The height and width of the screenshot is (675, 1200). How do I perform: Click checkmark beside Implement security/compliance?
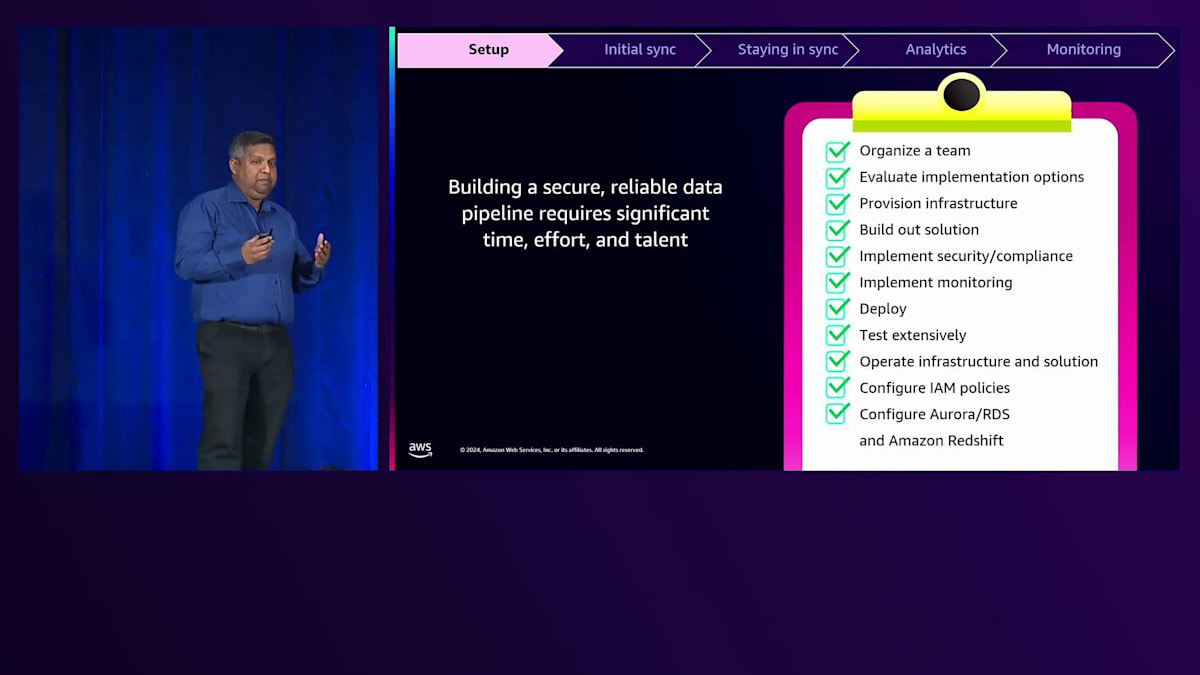tap(838, 256)
